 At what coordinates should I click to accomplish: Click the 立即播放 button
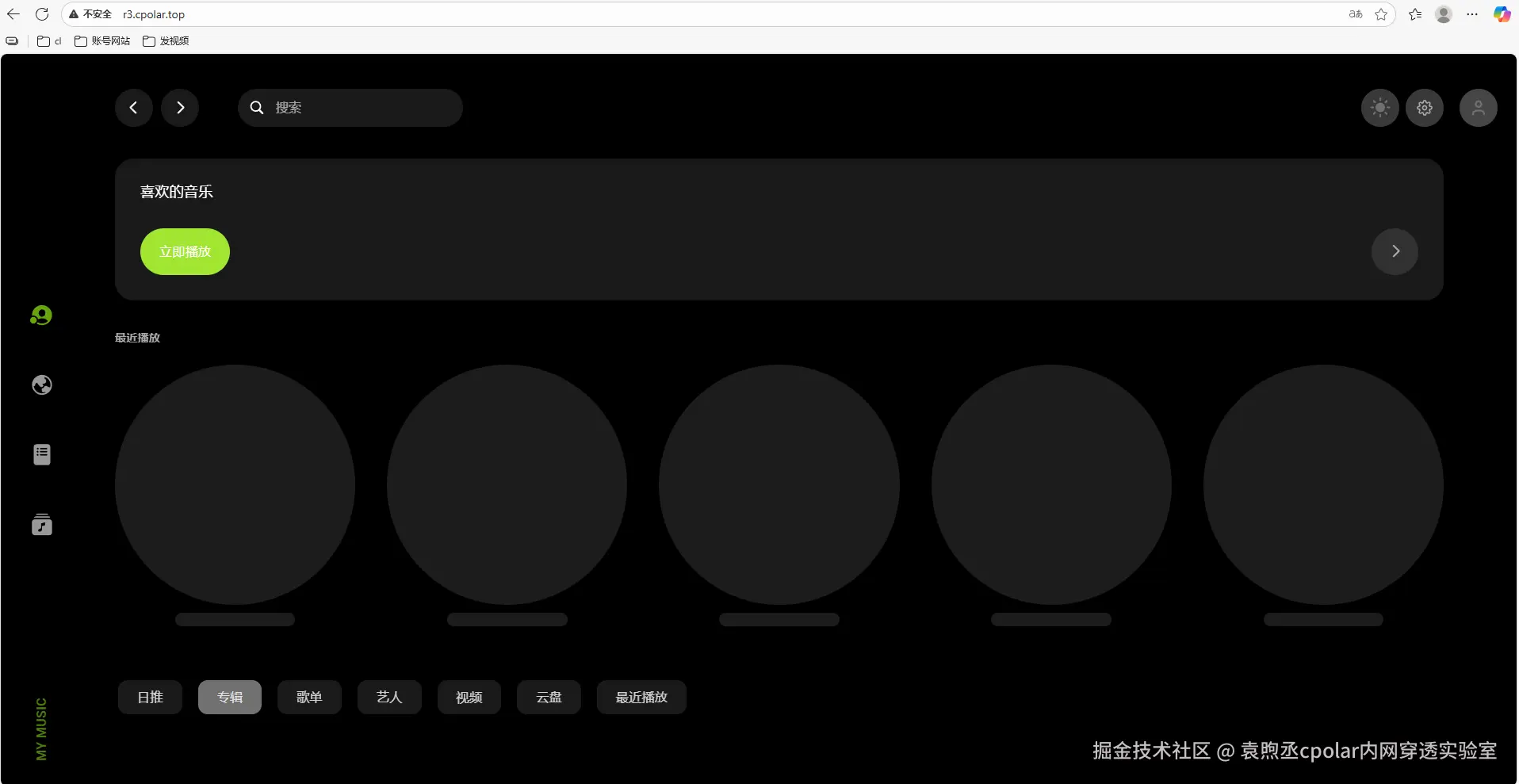(184, 251)
